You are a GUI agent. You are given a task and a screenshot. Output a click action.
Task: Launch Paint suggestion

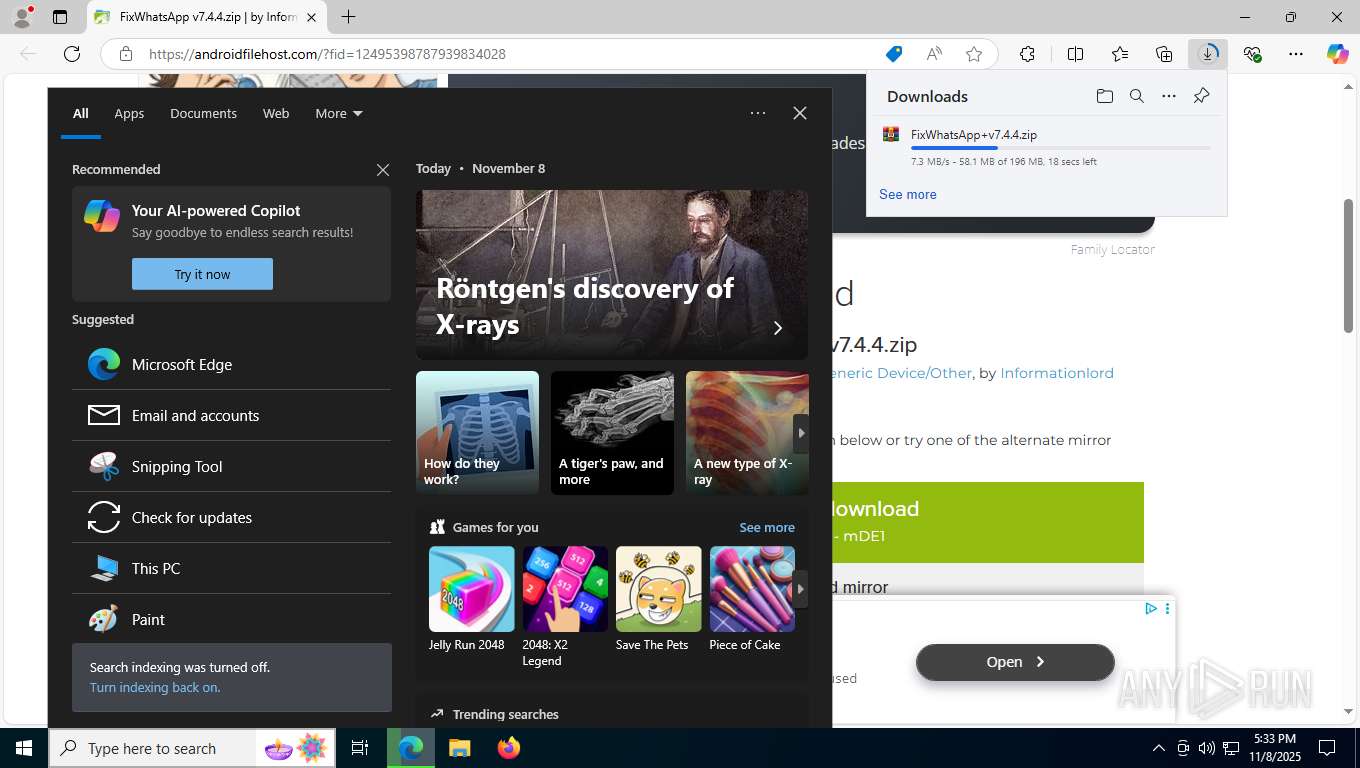click(231, 619)
